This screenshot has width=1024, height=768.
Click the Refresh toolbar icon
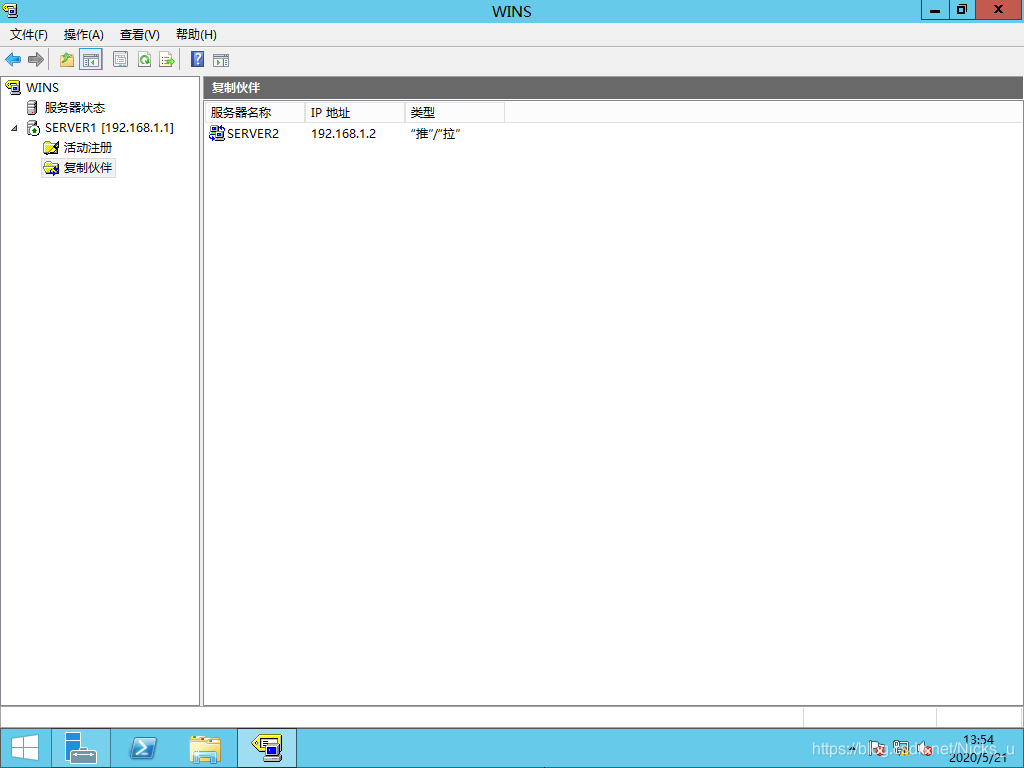(x=144, y=60)
